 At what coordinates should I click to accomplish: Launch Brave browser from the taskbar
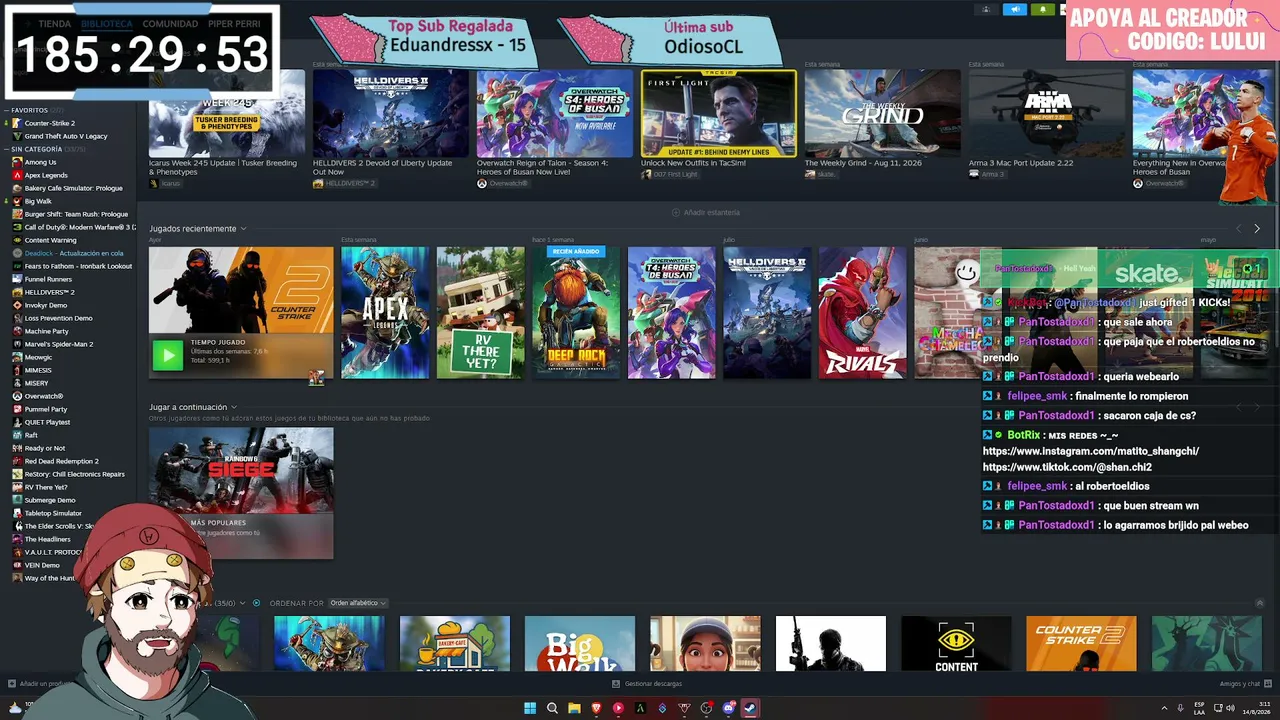pyautogui.click(x=596, y=708)
